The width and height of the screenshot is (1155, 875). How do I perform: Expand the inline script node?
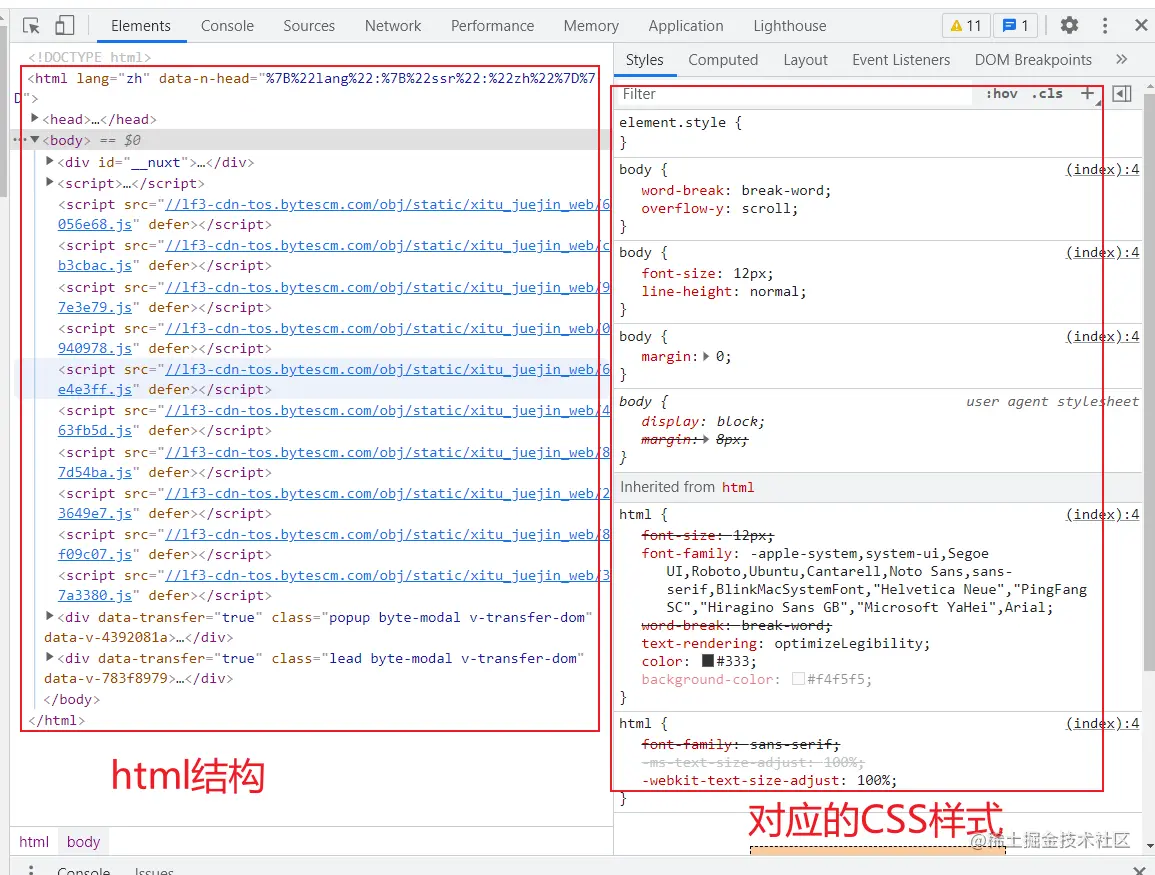tap(49, 182)
